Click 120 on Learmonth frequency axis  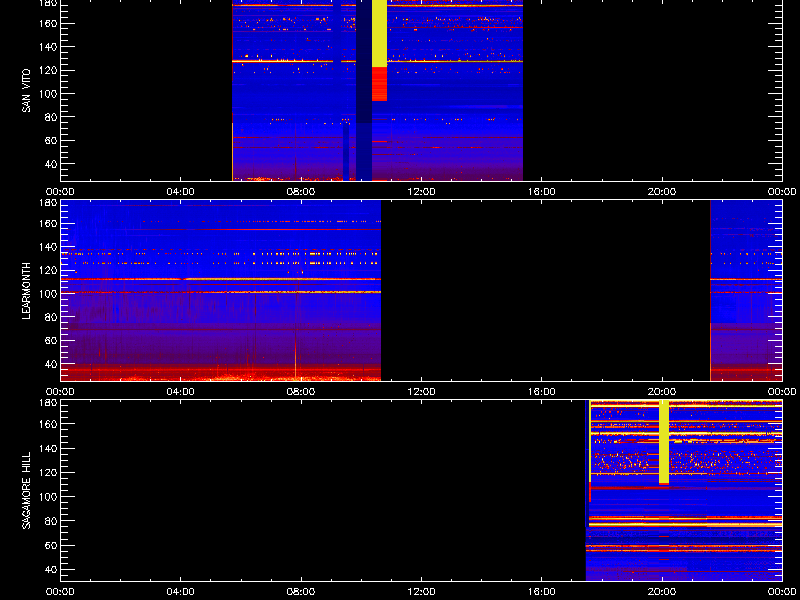(x=49, y=270)
